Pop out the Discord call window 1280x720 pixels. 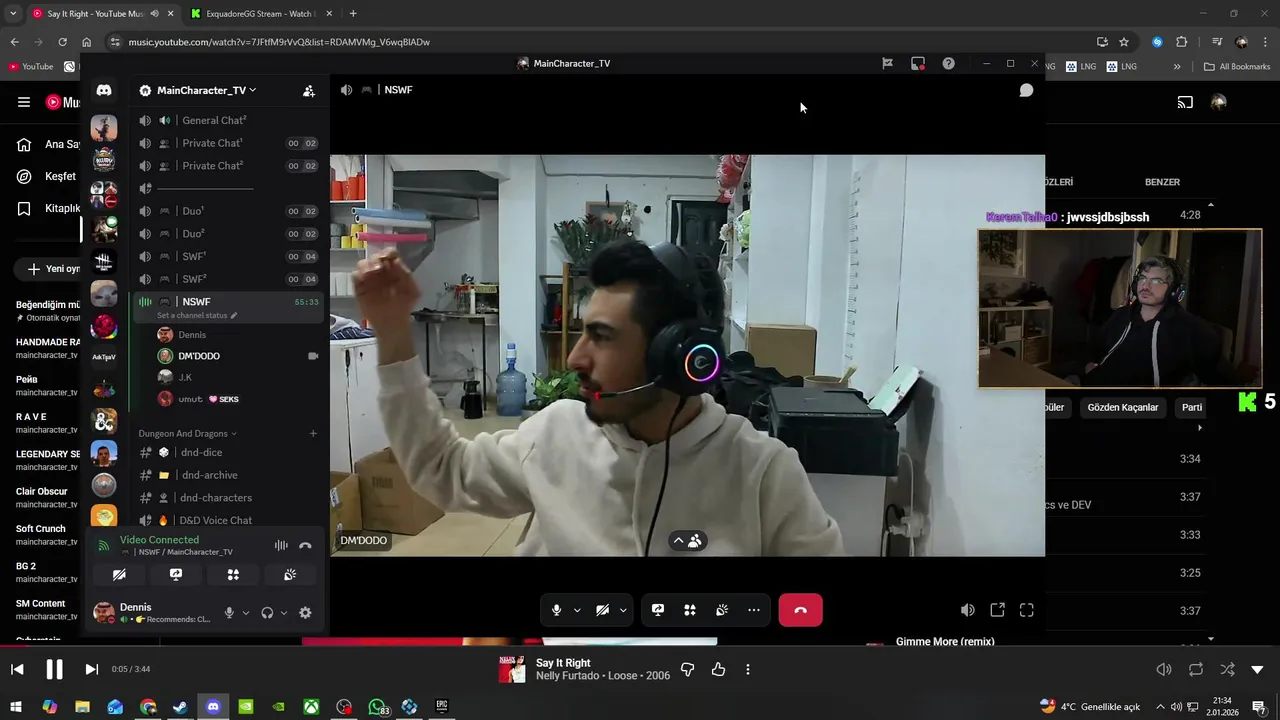997,610
